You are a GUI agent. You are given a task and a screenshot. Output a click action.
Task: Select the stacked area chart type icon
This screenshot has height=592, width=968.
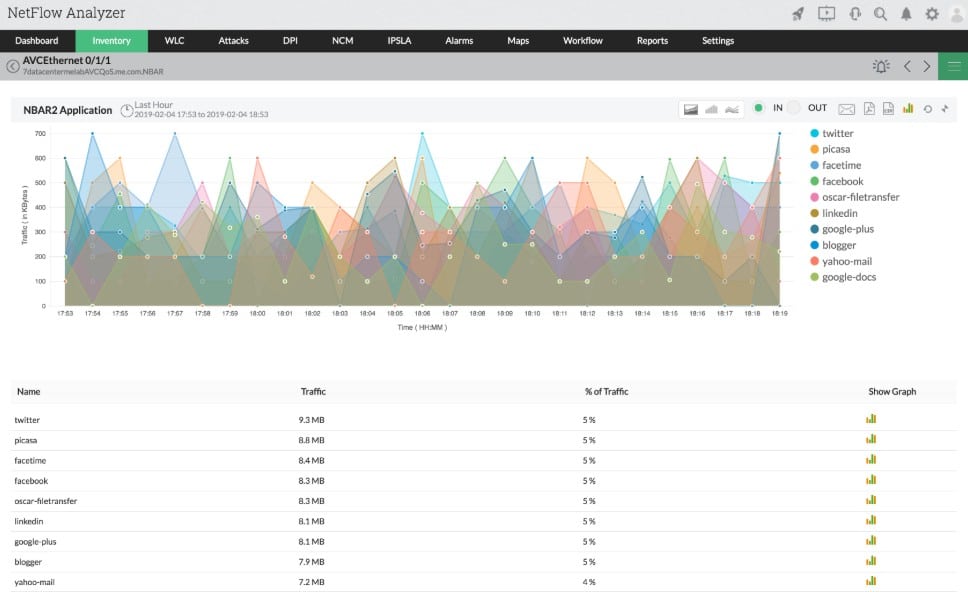click(x=711, y=109)
